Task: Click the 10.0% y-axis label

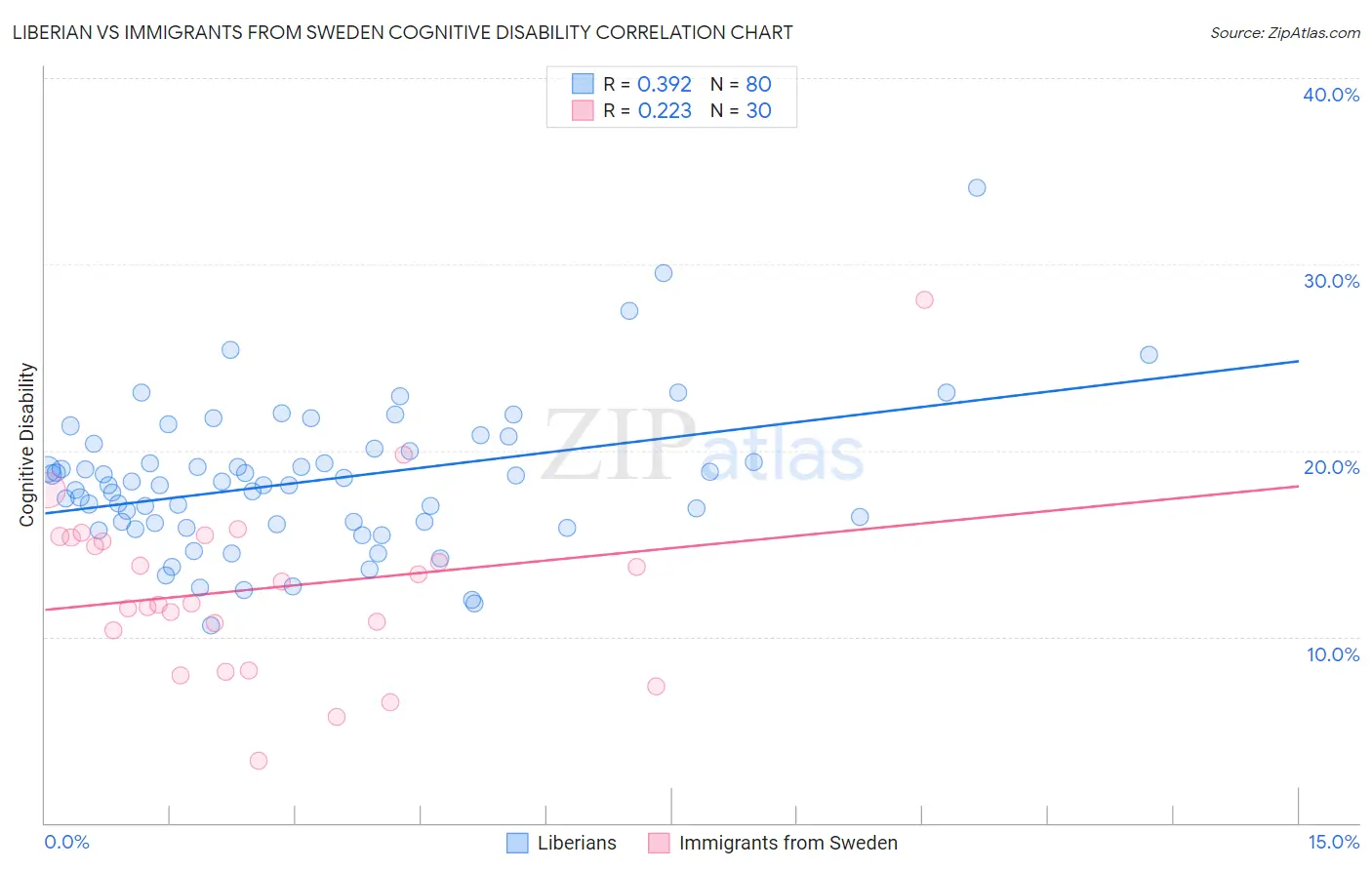Action: pos(1333,654)
